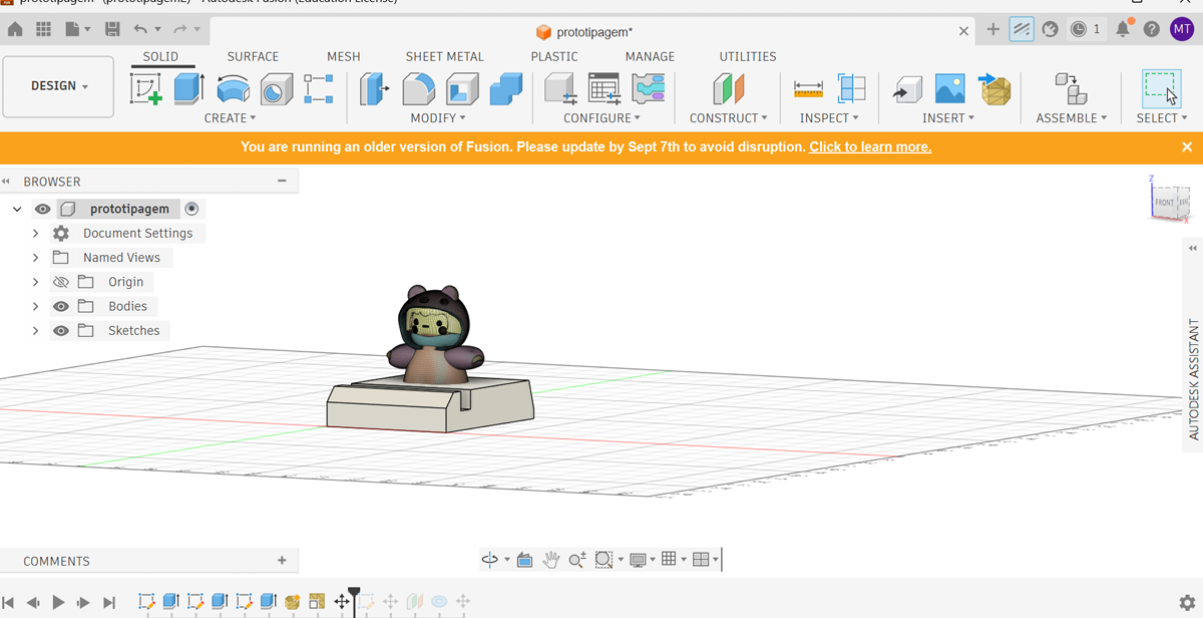
Task: Hide the Bodies folder
Action: (x=61, y=306)
